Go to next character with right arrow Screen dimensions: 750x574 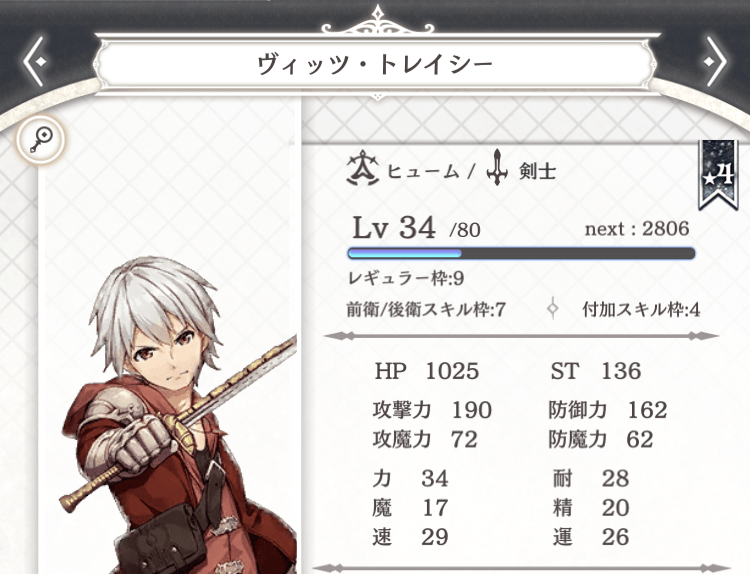click(x=714, y=62)
